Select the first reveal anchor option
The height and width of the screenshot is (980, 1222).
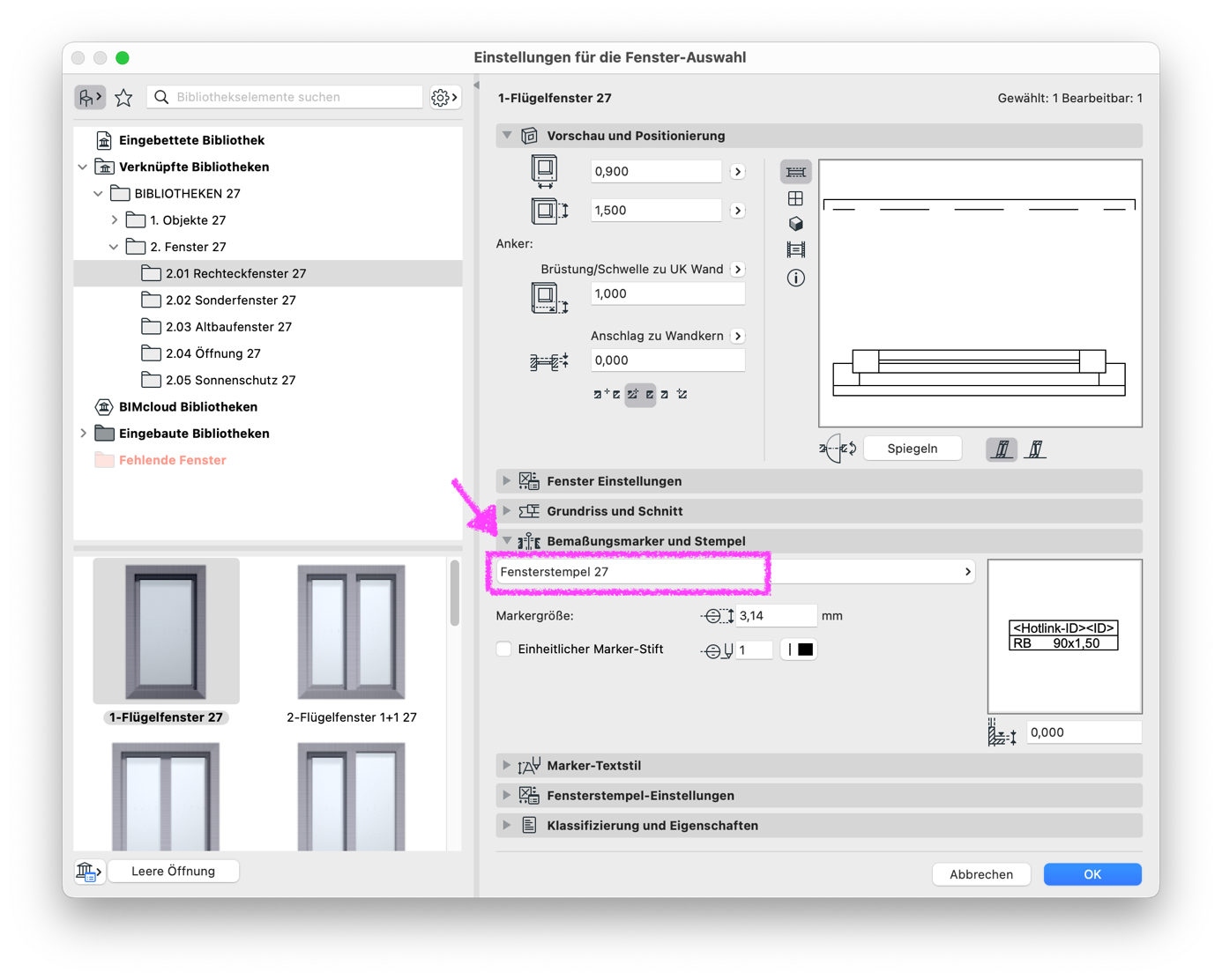click(607, 395)
